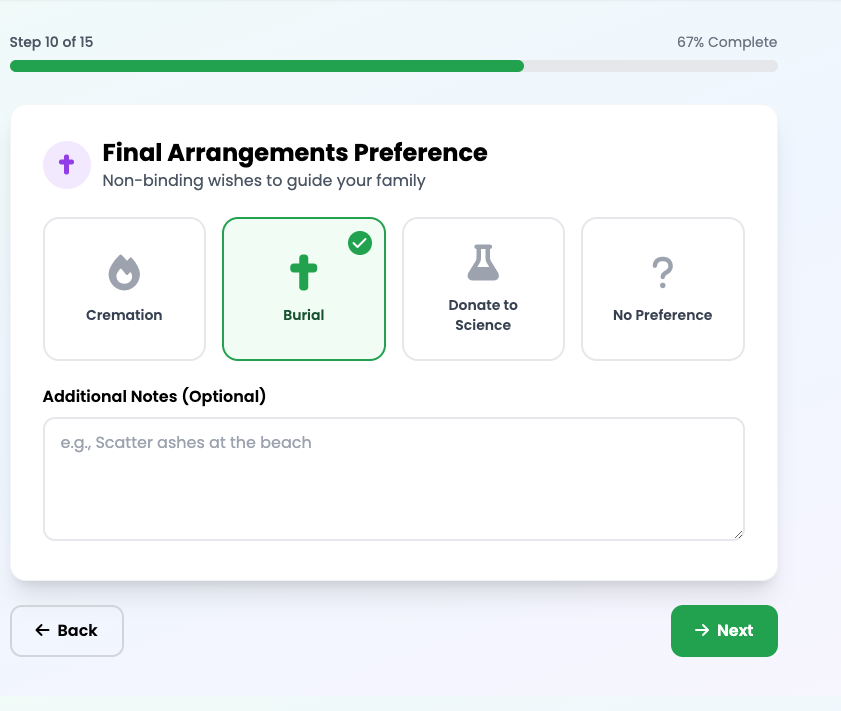Select the Cremation option label
Image resolution: width=841 pixels, height=711 pixels.
click(x=124, y=315)
